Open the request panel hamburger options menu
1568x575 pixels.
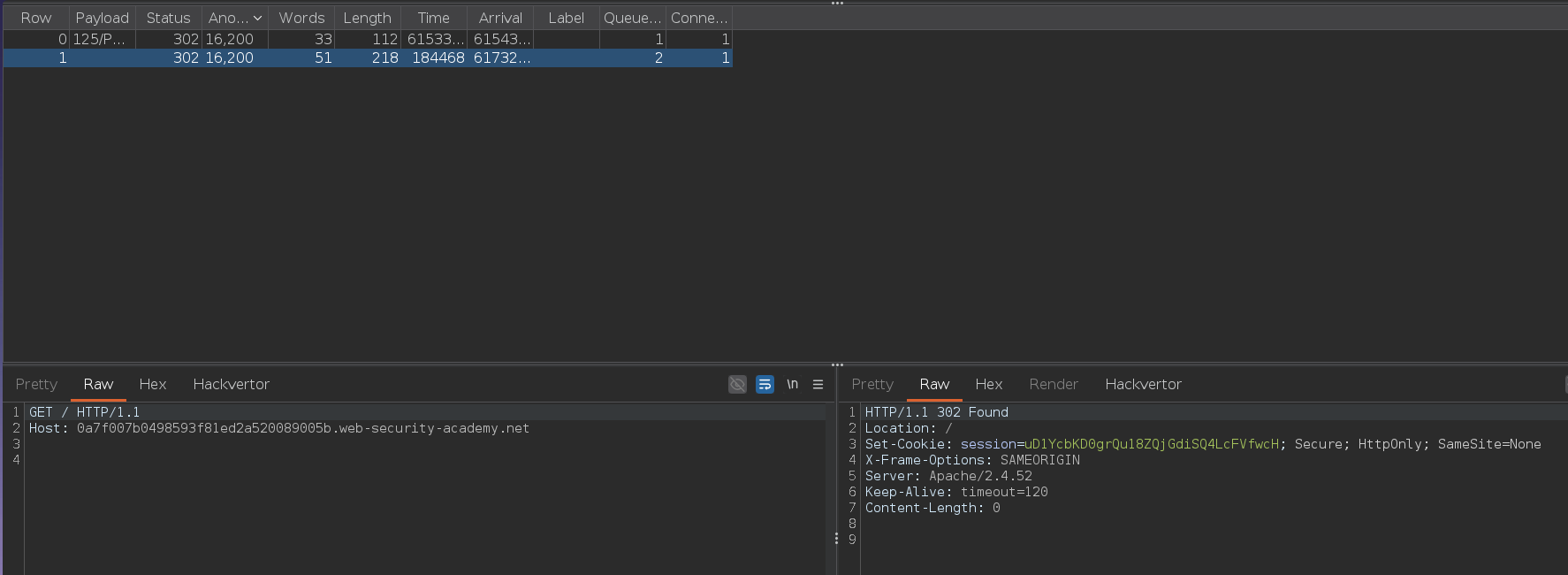(818, 384)
